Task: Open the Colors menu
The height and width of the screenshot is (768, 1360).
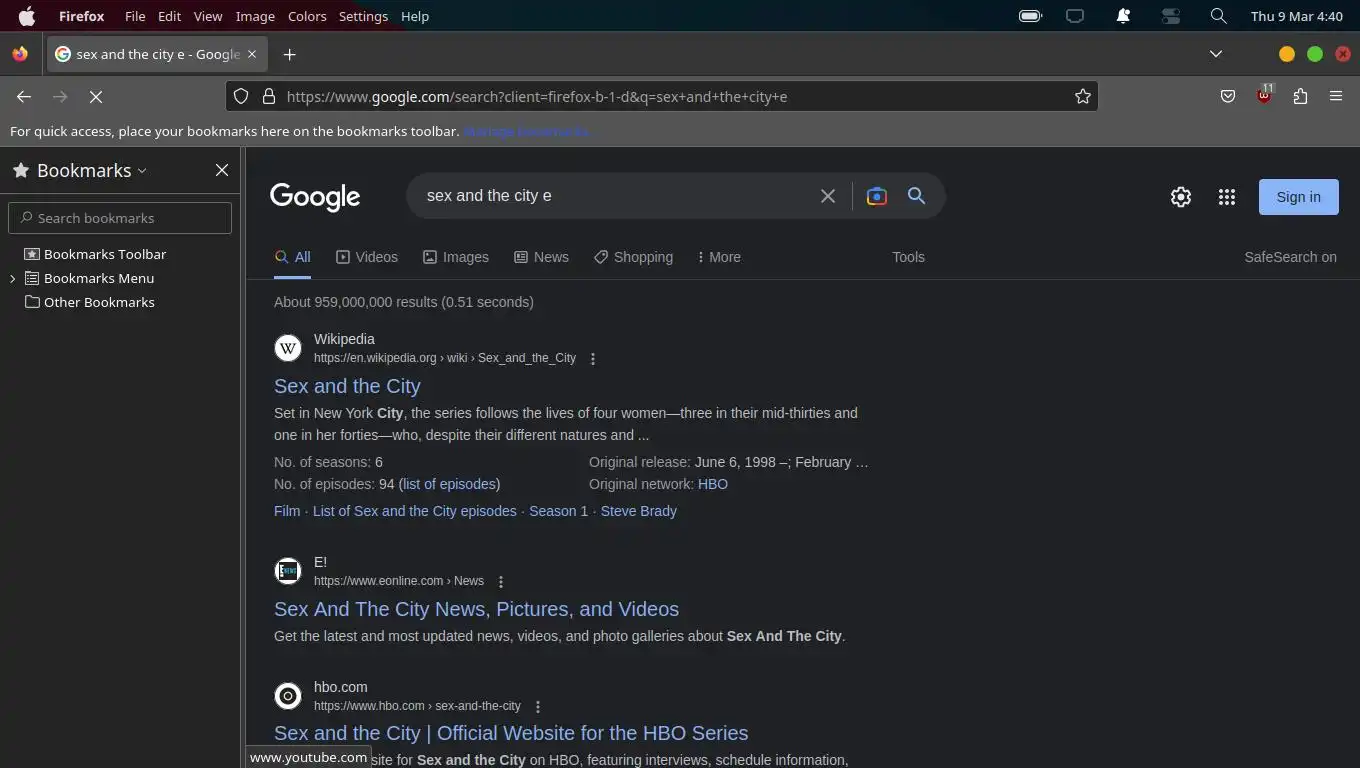Action: tap(307, 16)
